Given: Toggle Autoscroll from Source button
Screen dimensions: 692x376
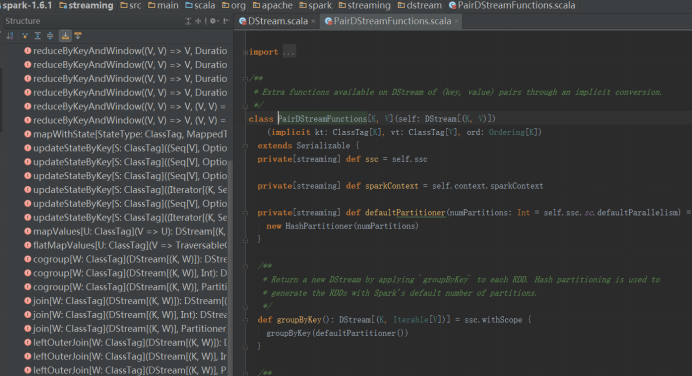Looking at the screenshot, I should (78, 36).
